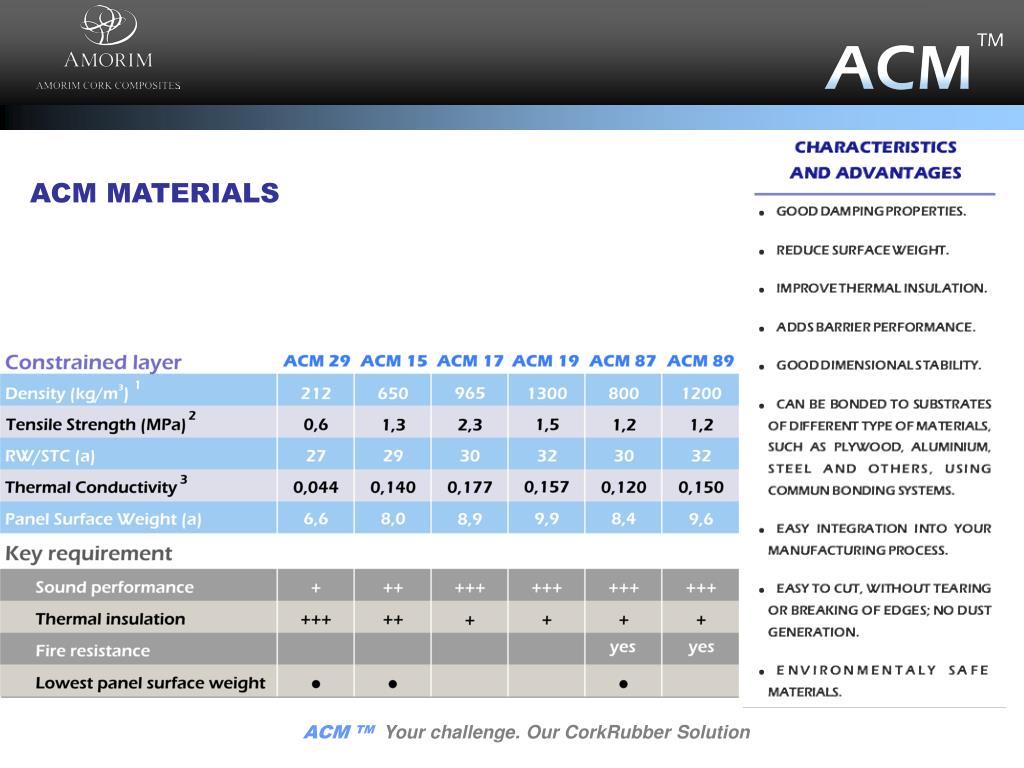Select the Thermal Conductivity value 0,044
This screenshot has width=1024, height=768.
coord(316,487)
